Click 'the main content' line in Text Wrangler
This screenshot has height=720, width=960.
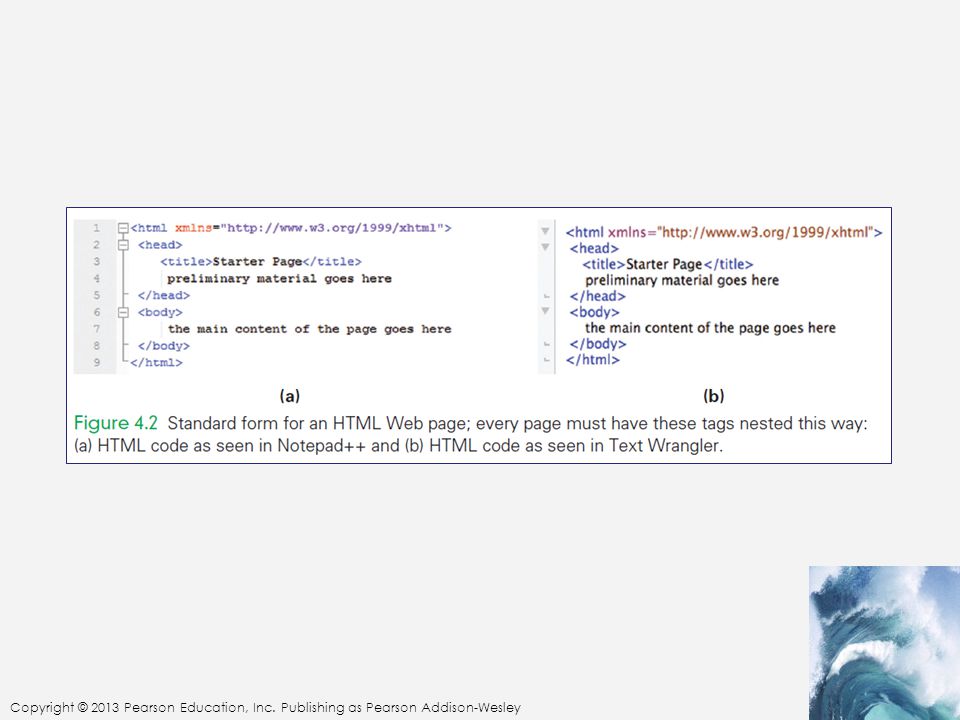(x=710, y=328)
